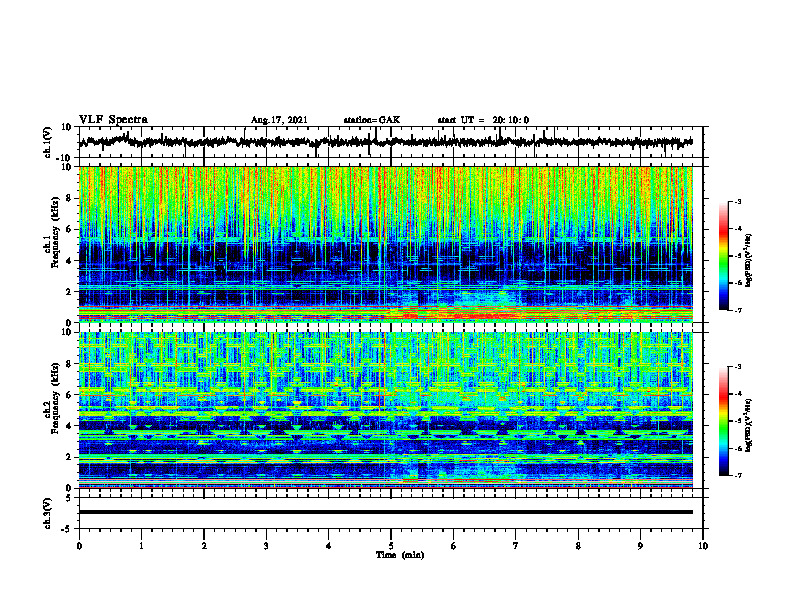Select the "start UT = 20:10:0" text

(x=483, y=120)
